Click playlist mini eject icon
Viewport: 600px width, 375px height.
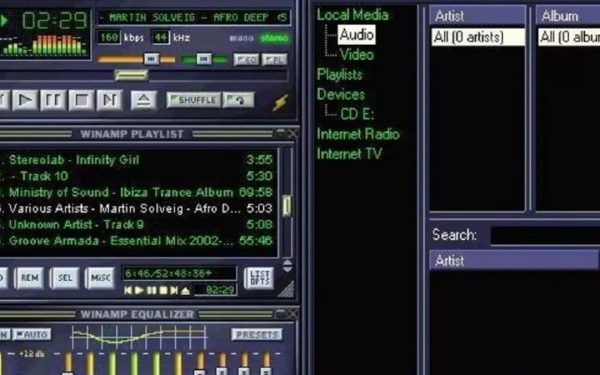[x=185, y=291]
